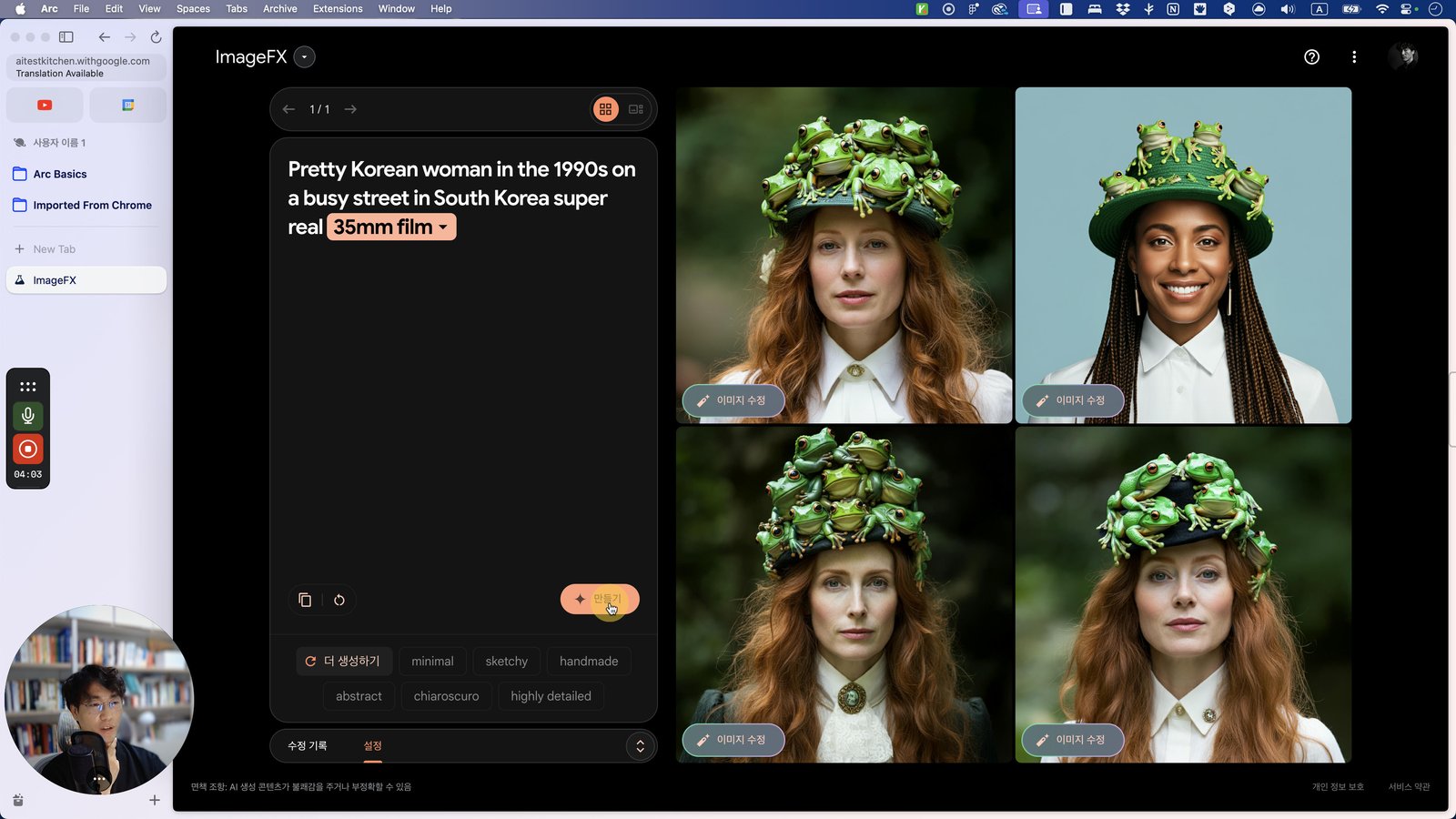
Task: Add the highly detailed style chip
Action: click(551, 696)
